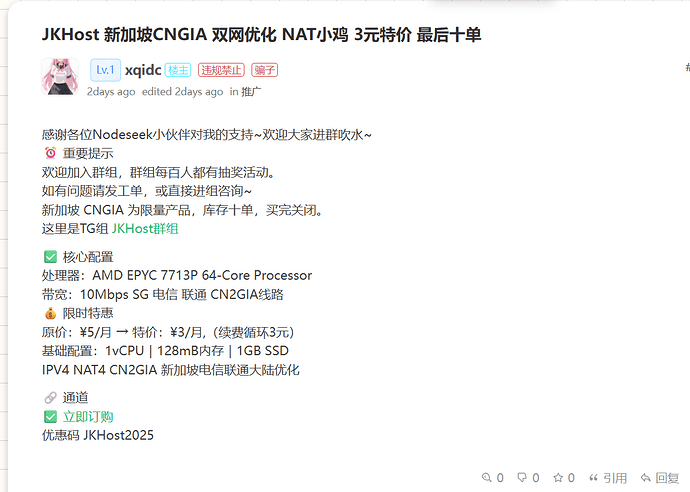The width and height of the screenshot is (690, 492).
Task: Click the 引用 quote button
Action: pos(608,477)
